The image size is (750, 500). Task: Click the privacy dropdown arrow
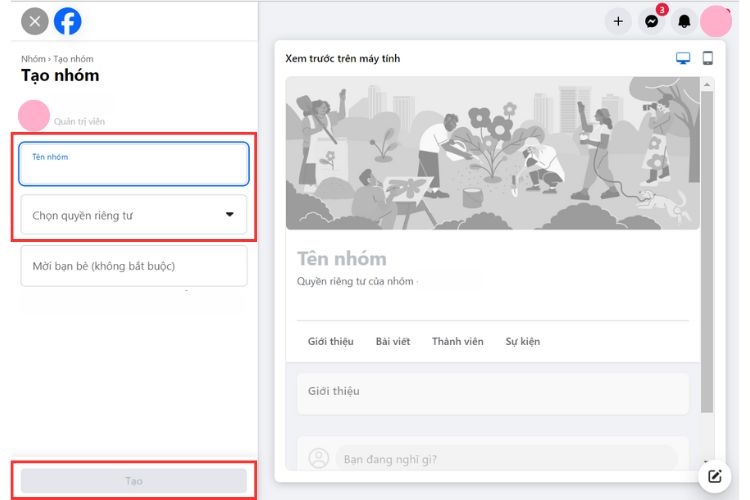(x=230, y=214)
